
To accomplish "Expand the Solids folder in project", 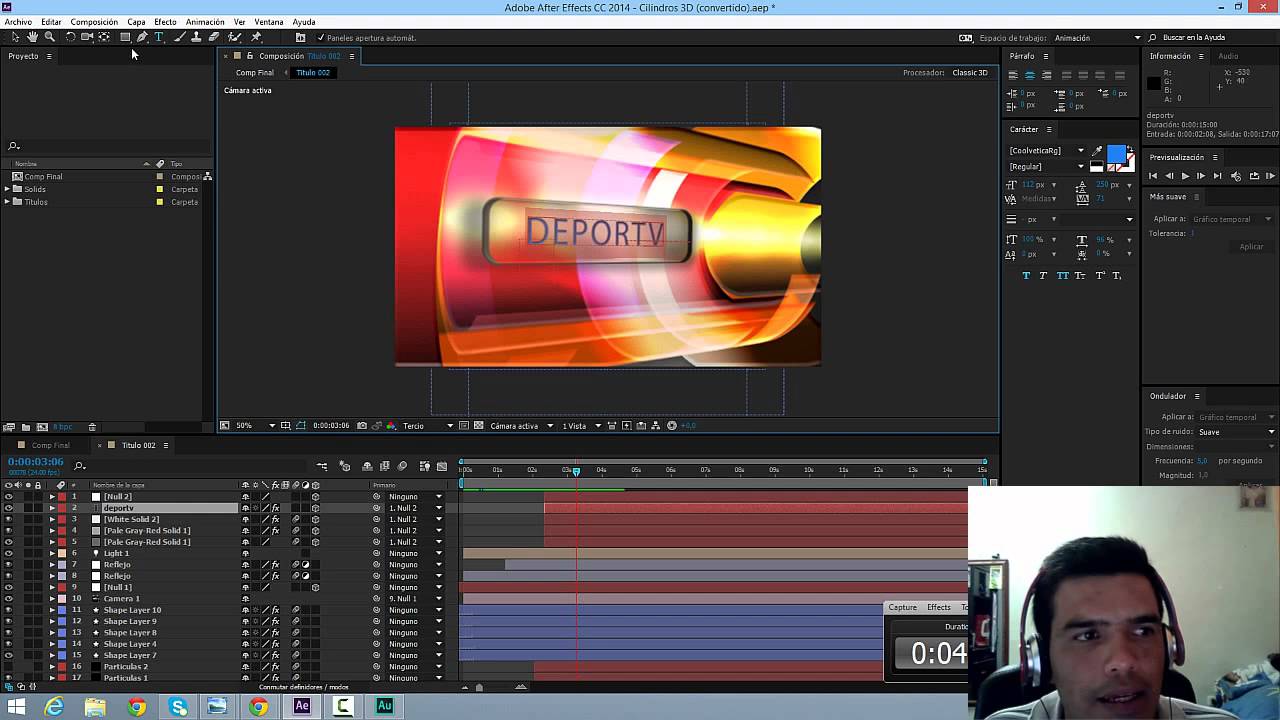I will (x=7, y=189).
